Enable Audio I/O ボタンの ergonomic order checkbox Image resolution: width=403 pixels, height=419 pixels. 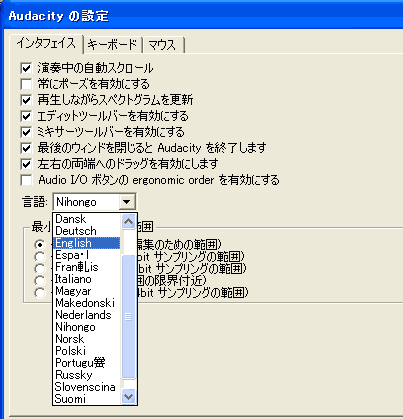pos(26,180)
